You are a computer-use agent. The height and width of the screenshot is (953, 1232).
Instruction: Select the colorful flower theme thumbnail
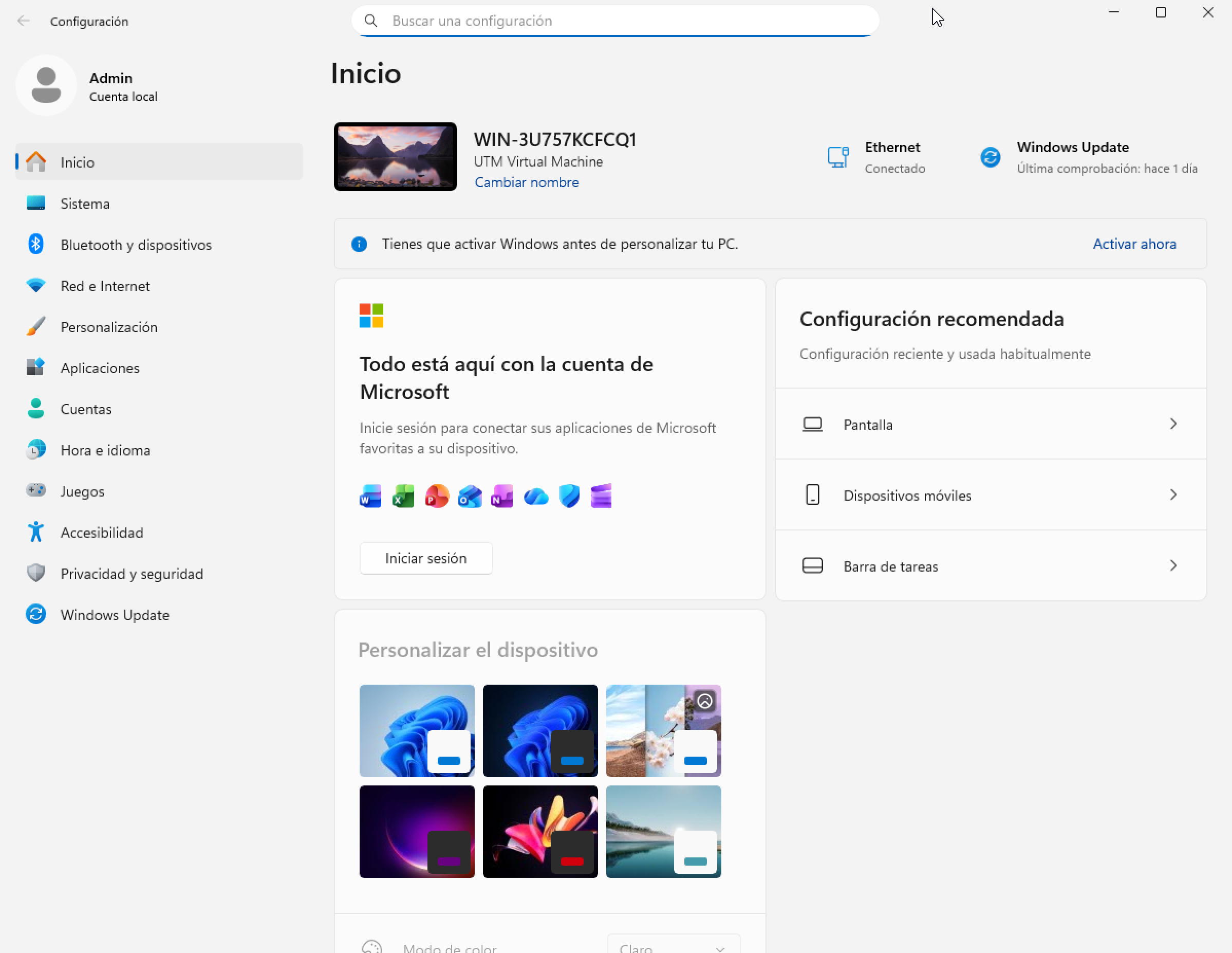[x=540, y=832]
